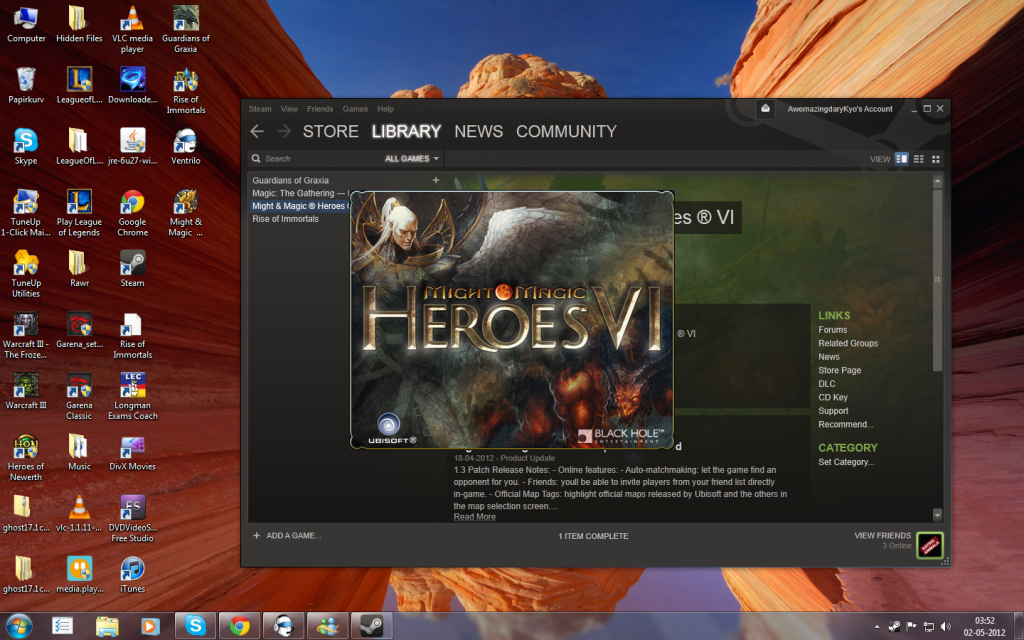Screen dimensions: 1024x640
Task: Select the Papirkurv recycle bin icon
Action: click(x=26, y=86)
